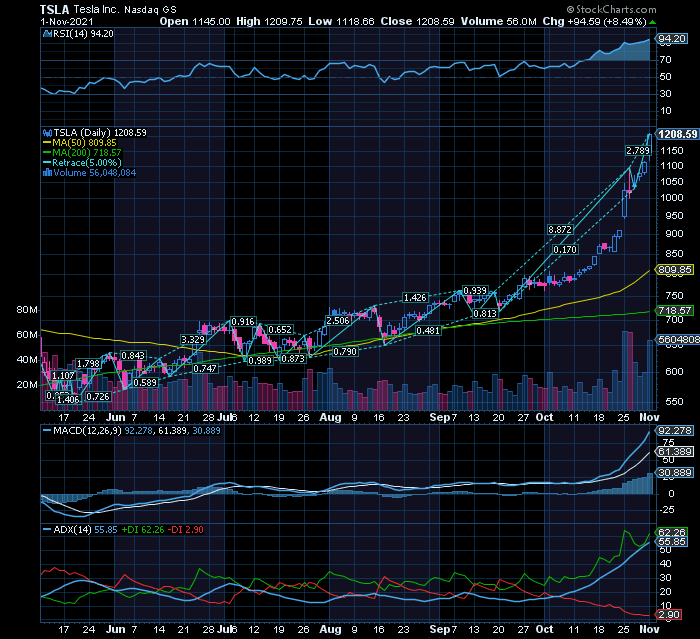Image resolution: width=700 pixels, height=639 pixels.
Task: Click the green up-arrow change indicator
Action: (653, 22)
